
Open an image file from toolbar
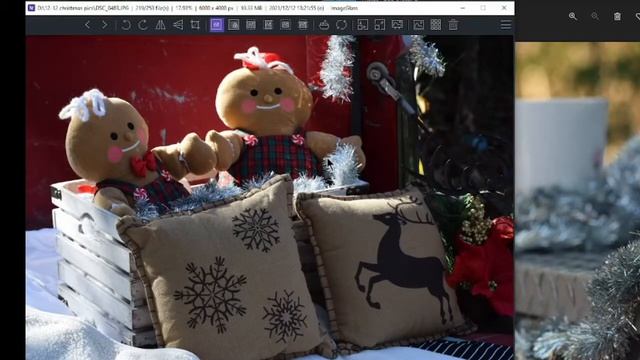click(x=324, y=25)
